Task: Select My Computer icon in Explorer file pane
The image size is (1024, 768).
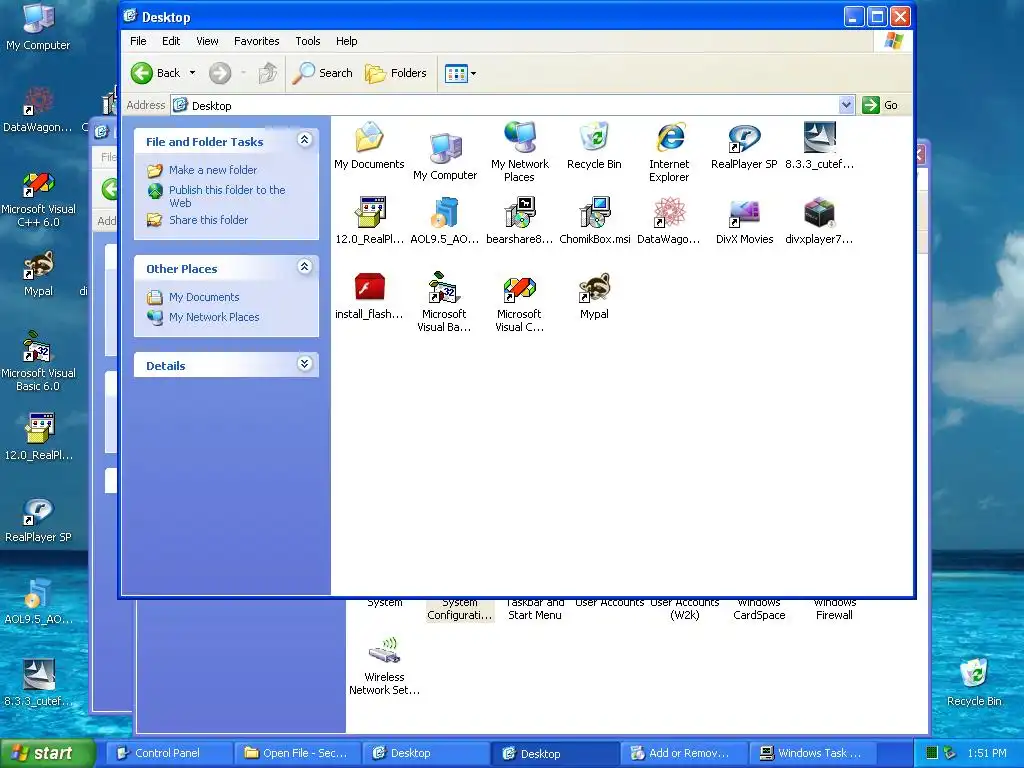Action: [445, 156]
